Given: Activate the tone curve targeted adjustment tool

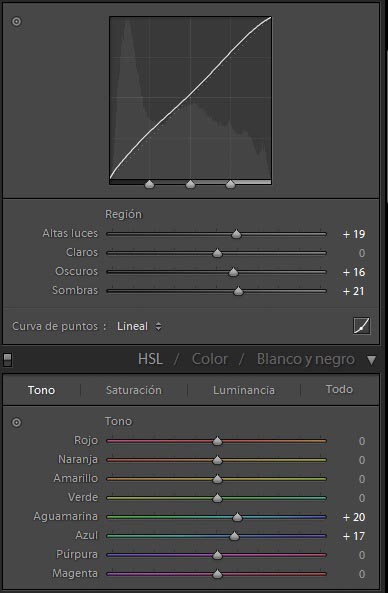Looking at the screenshot, I should [16, 22].
